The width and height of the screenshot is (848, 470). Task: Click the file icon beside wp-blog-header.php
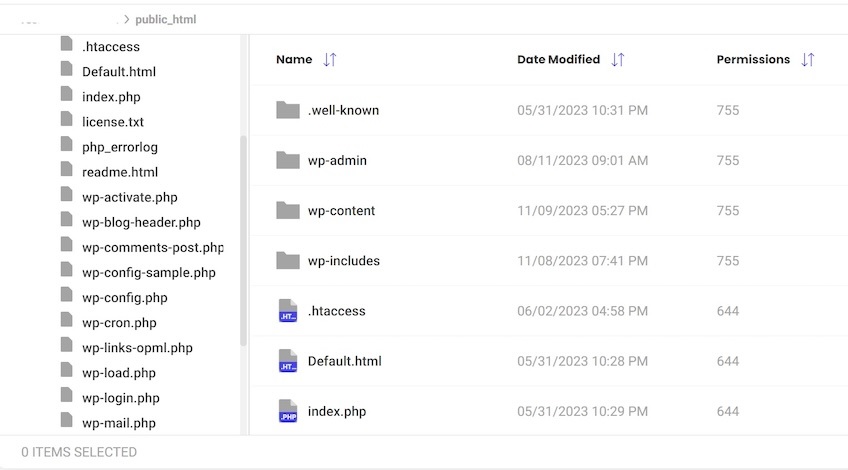click(67, 220)
